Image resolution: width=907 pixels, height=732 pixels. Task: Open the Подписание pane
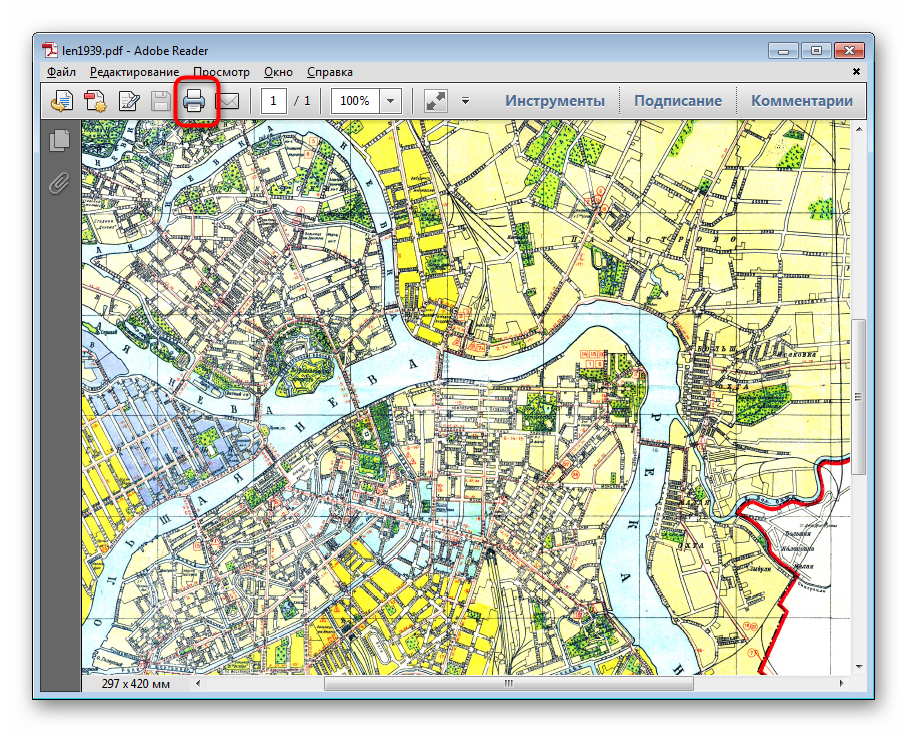677,101
